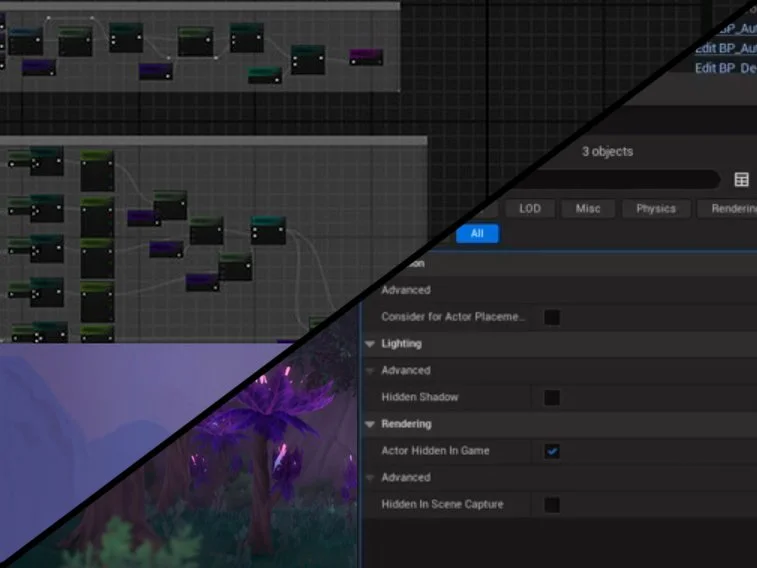The height and width of the screenshot is (568, 757).
Task: Uncheck Actor Hidden In Game
Action: click(552, 451)
